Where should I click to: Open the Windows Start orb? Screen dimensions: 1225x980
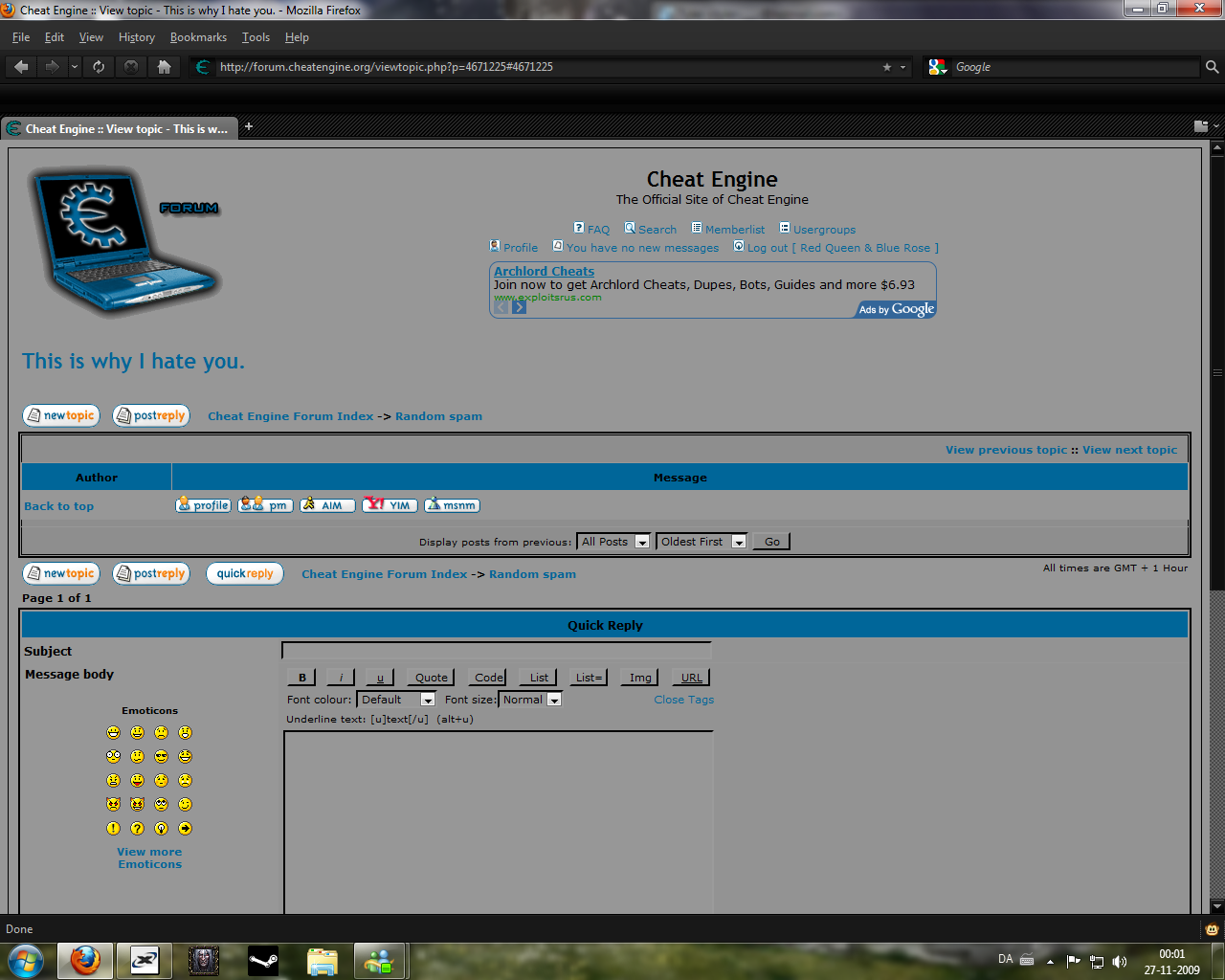[26, 960]
